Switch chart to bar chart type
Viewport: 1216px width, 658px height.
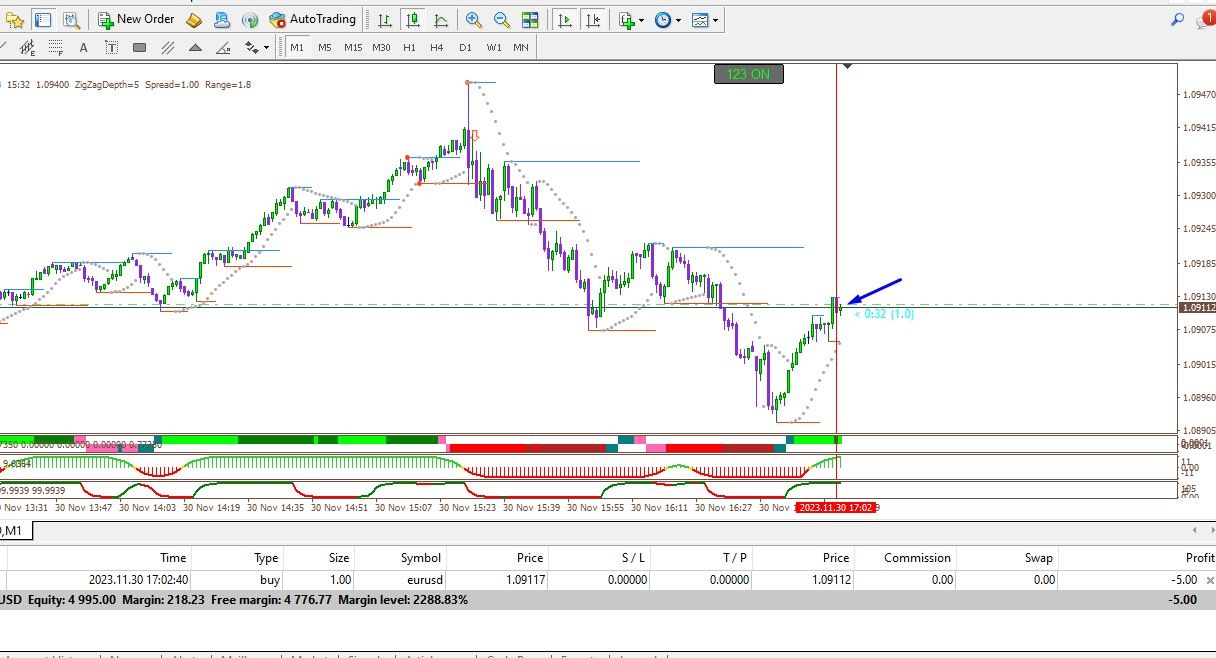click(385, 19)
